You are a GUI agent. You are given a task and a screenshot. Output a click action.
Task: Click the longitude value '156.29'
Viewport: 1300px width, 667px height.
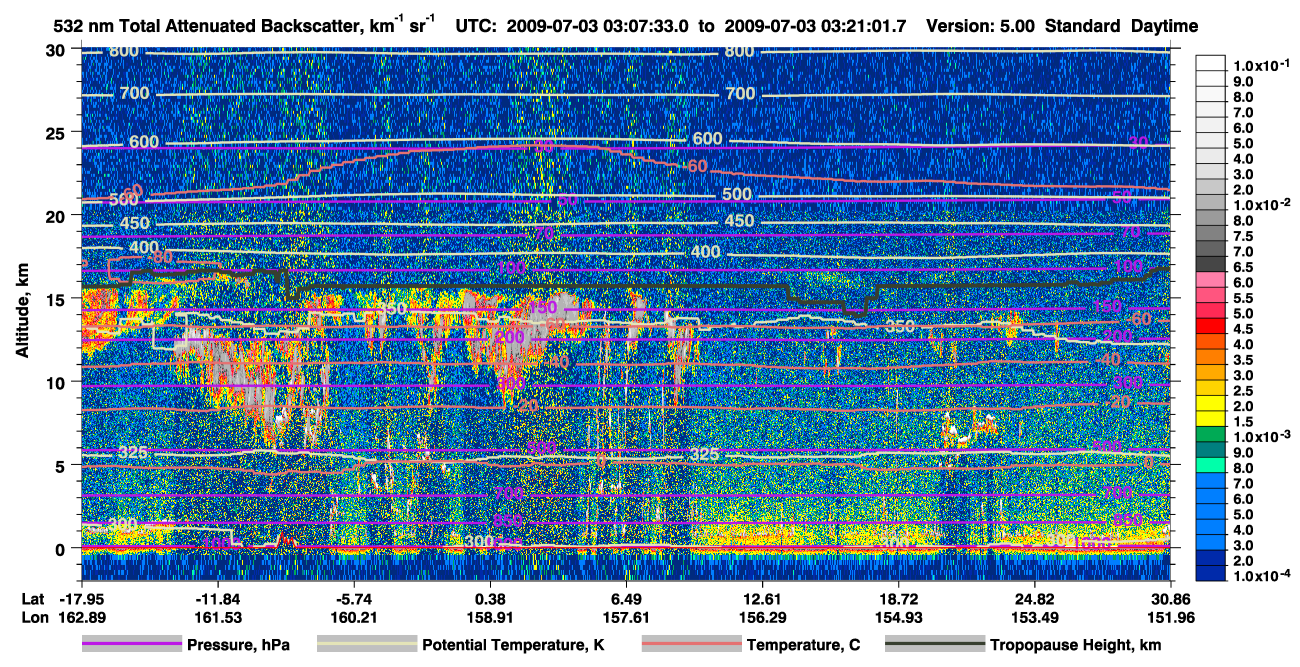[x=762, y=618]
